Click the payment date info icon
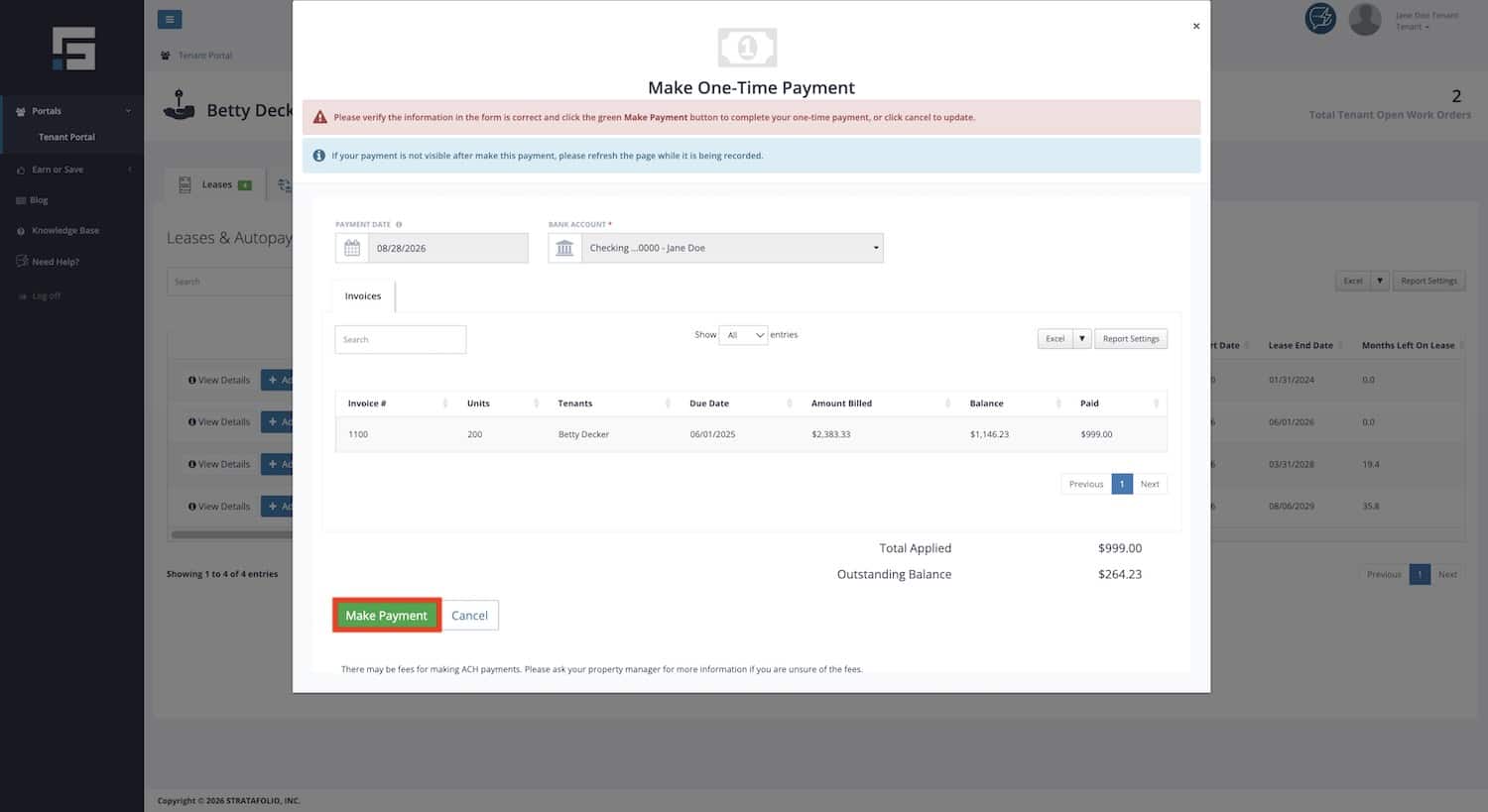This screenshot has height=812, width=1488. (x=399, y=225)
